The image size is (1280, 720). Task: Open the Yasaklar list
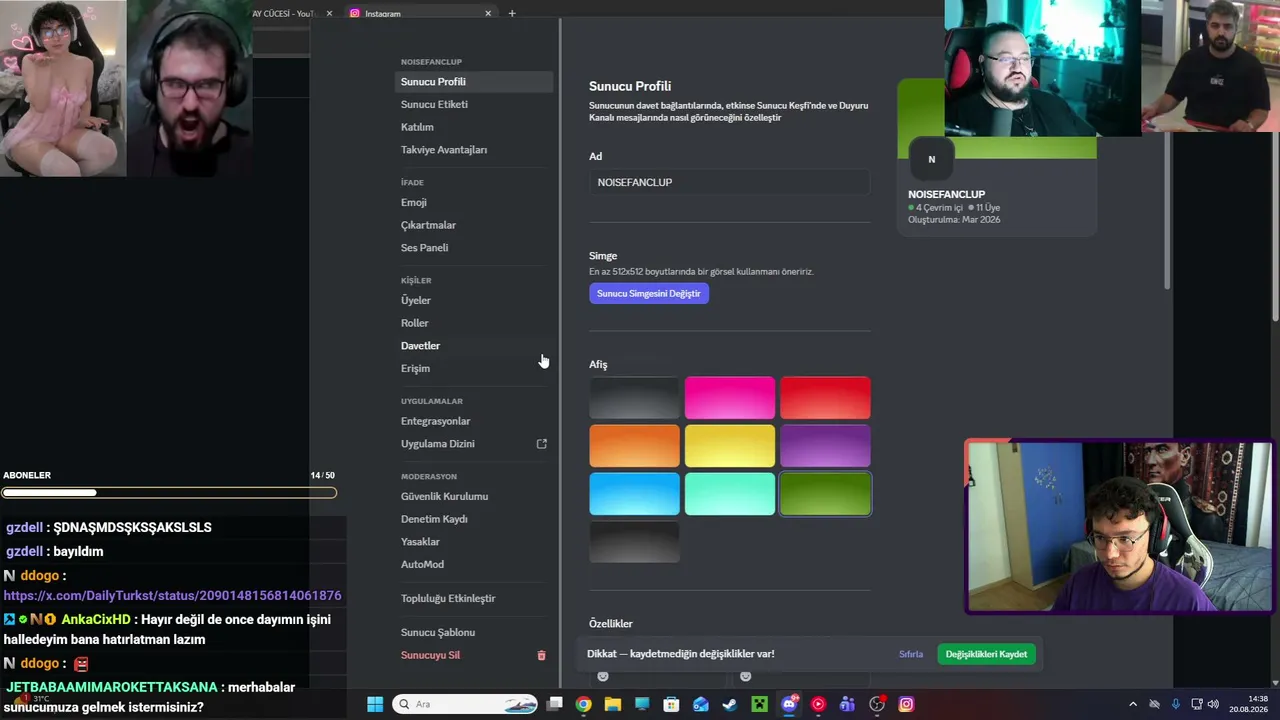[474, 542]
